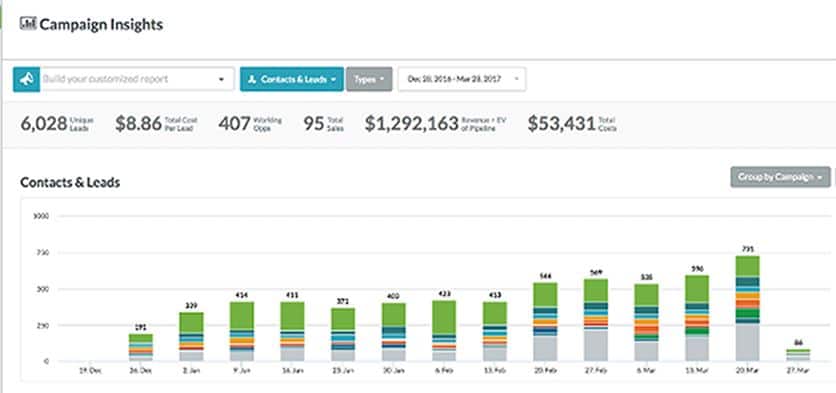
Task: Click the Campaign Insights chart icon
Action: pyautogui.click(x=28, y=23)
